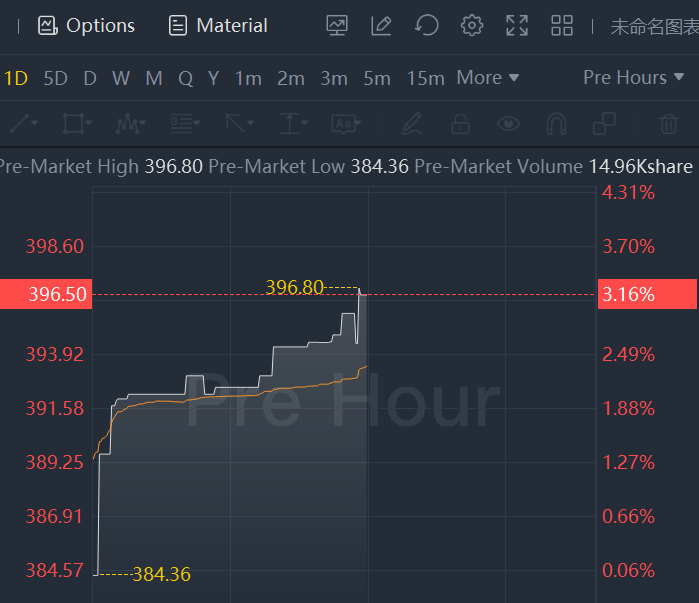Toggle the magnet snap mode
The image size is (699, 603).
pos(556,124)
